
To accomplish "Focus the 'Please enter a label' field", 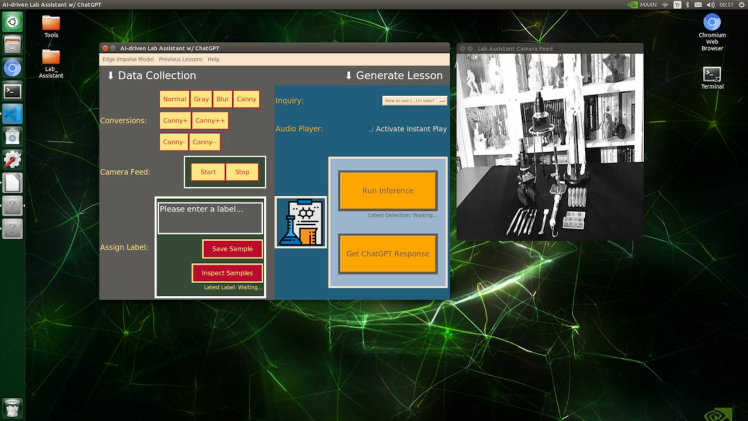I will (x=210, y=218).
